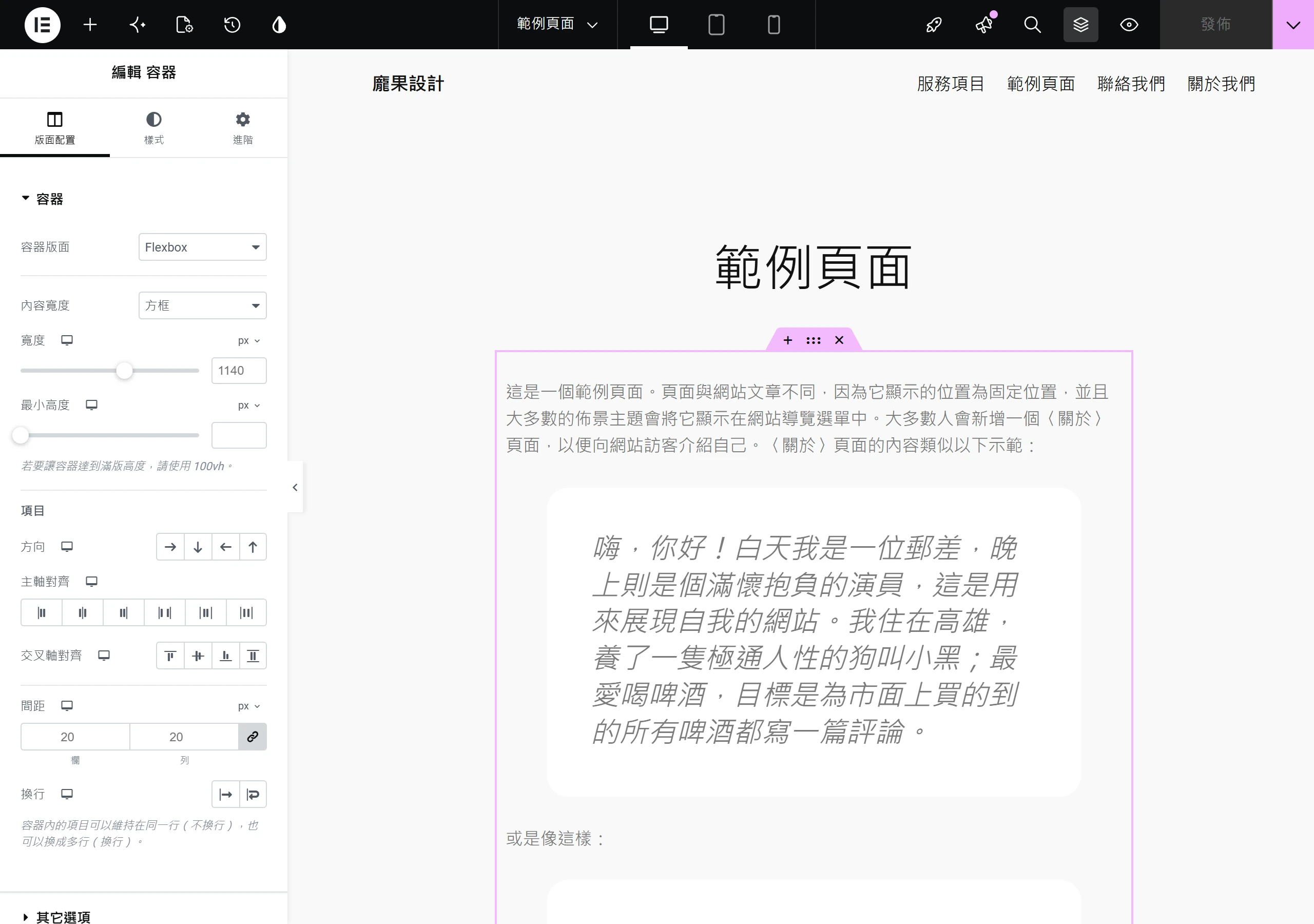
Task: Click the add element plus icon
Action: click(90, 25)
